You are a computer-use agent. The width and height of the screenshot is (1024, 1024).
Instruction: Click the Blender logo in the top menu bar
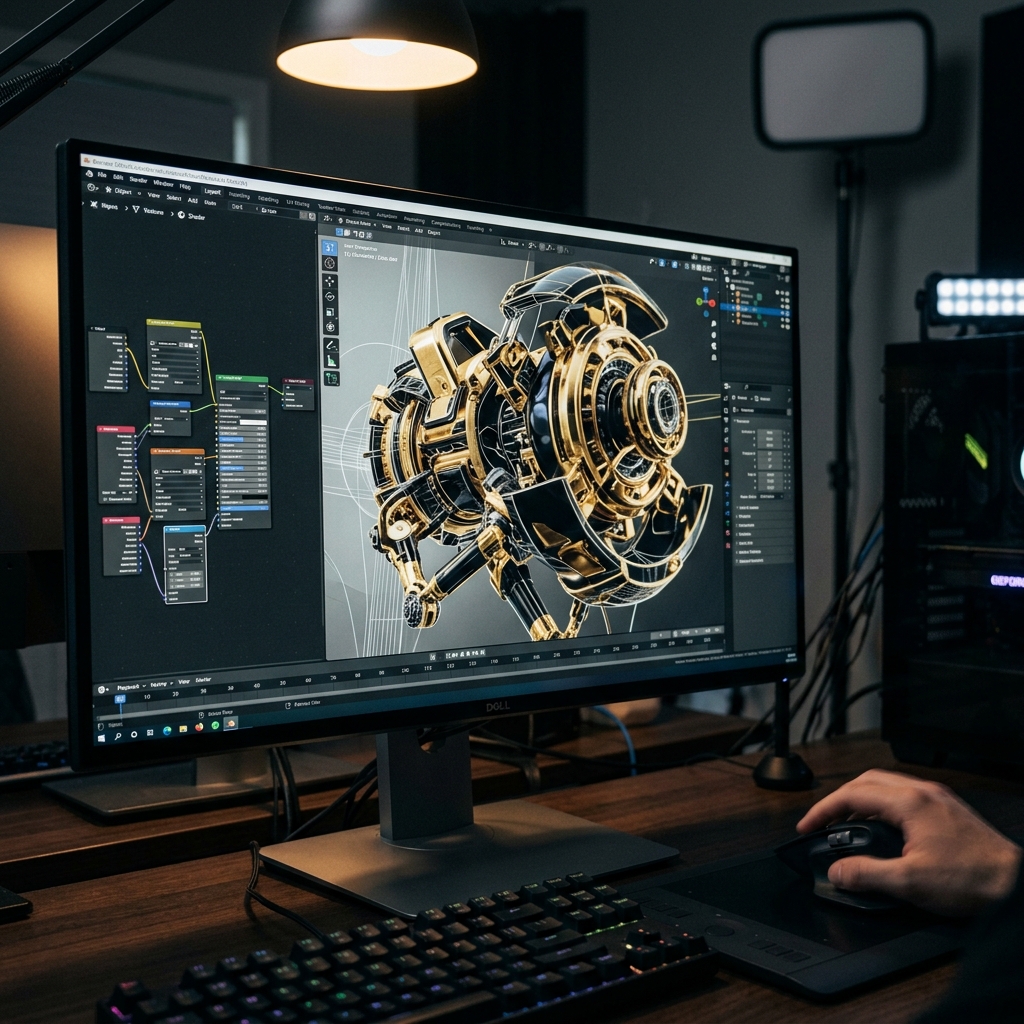coord(89,174)
